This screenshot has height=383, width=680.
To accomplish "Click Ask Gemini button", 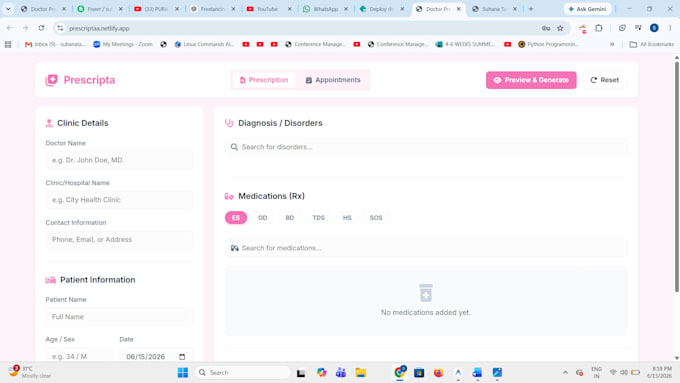I will coord(587,9).
